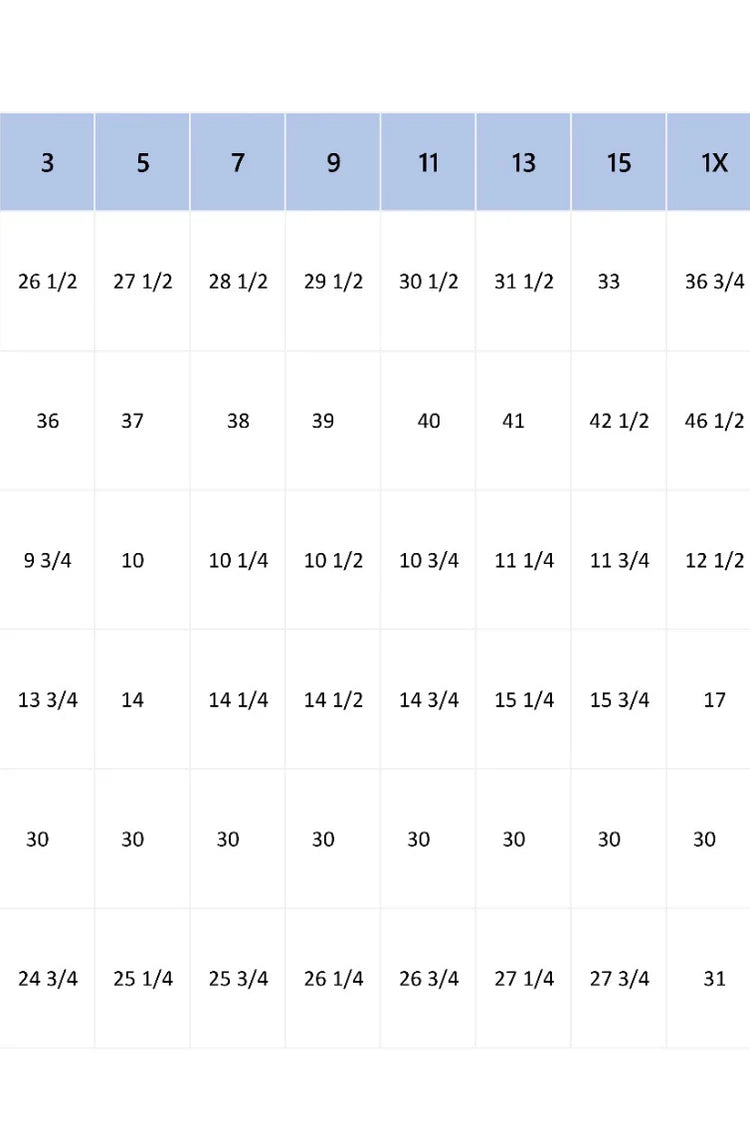Click the cell containing 31

pos(714,978)
